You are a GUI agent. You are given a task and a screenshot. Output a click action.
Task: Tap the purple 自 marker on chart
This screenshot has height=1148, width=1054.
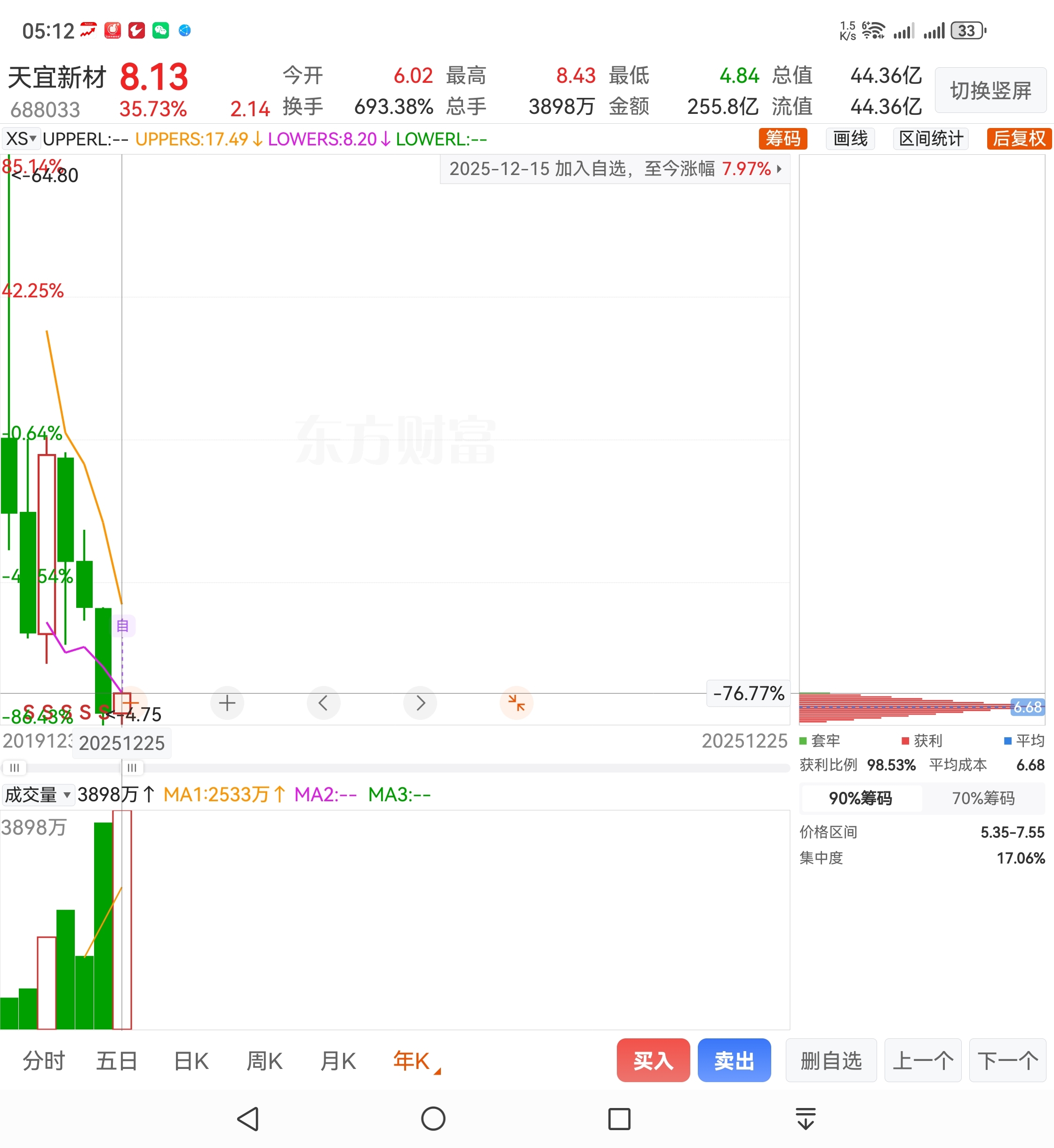[123, 626]
